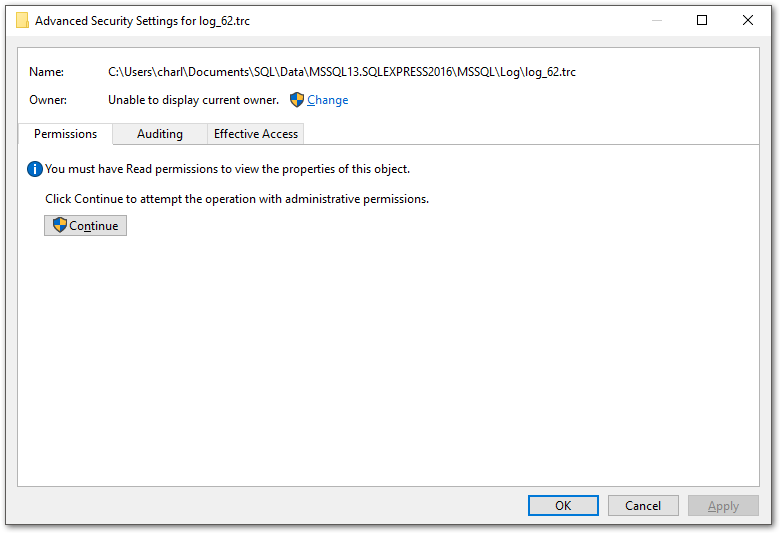Click the greyed-out Apply button
The height and width of the screenshot is (534, 781).
(x=723, y=506)
